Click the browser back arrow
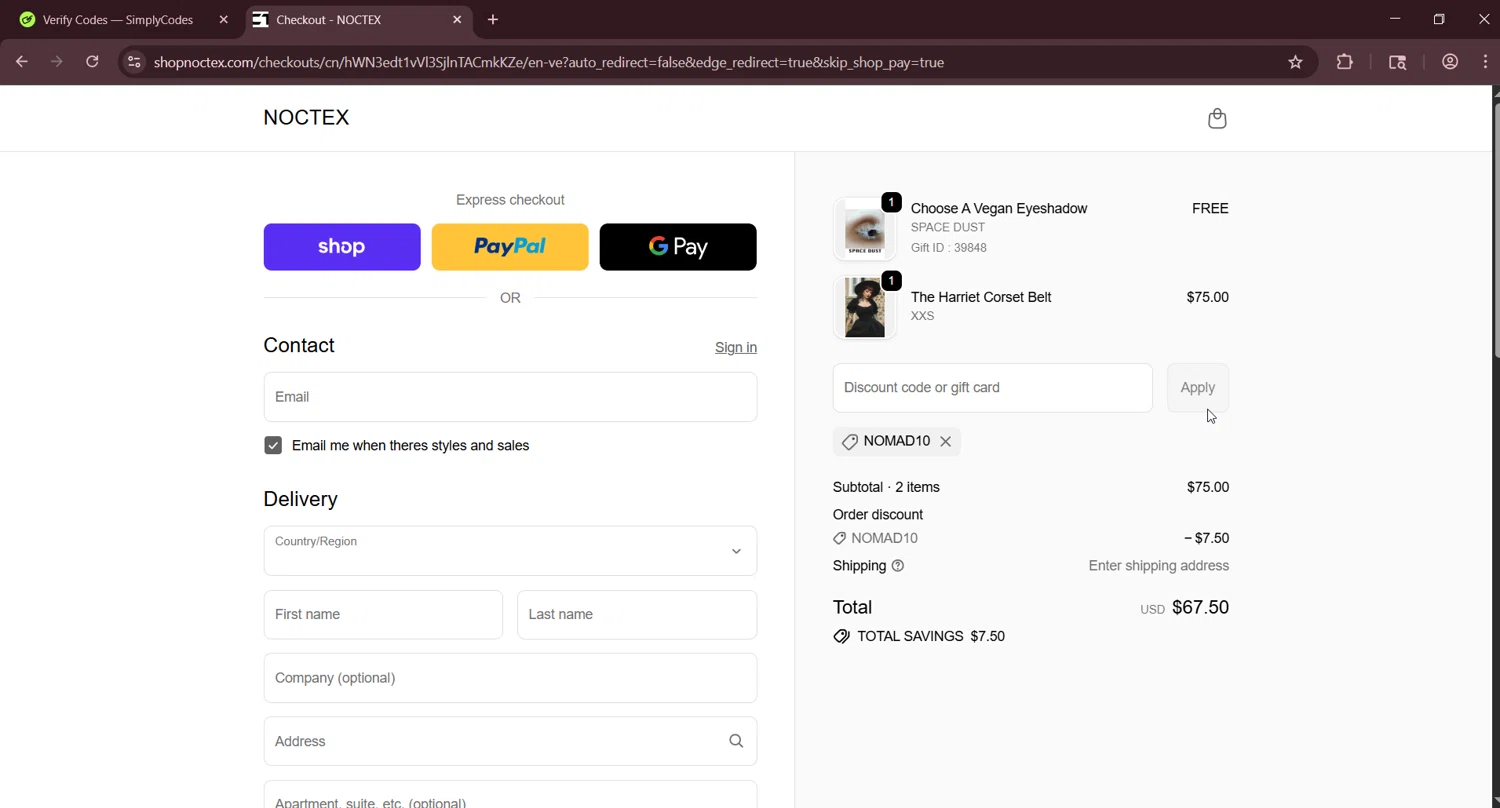This screenshot has height=808, width=1500. [22, 62]
